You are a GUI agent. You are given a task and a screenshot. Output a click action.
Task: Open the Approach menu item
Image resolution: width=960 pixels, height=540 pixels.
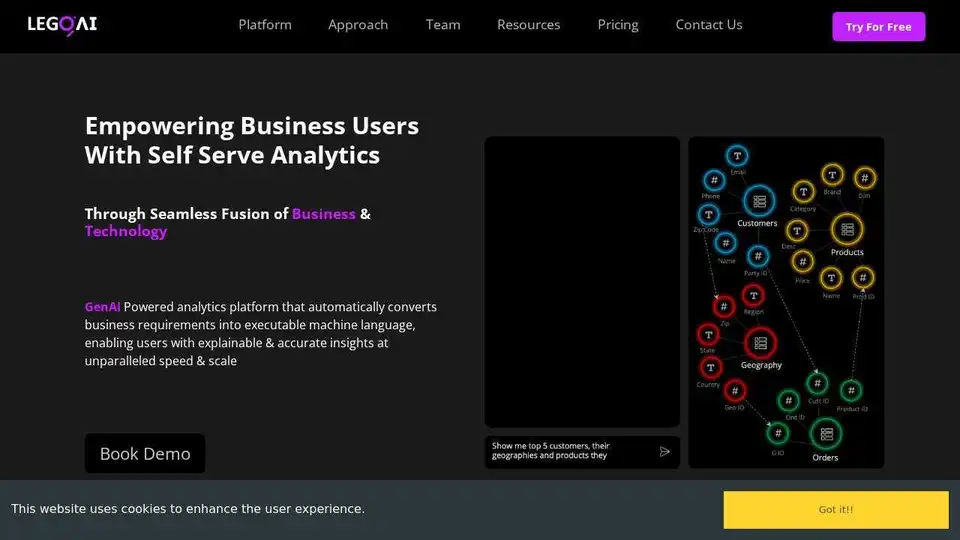[x=358, y=25]
